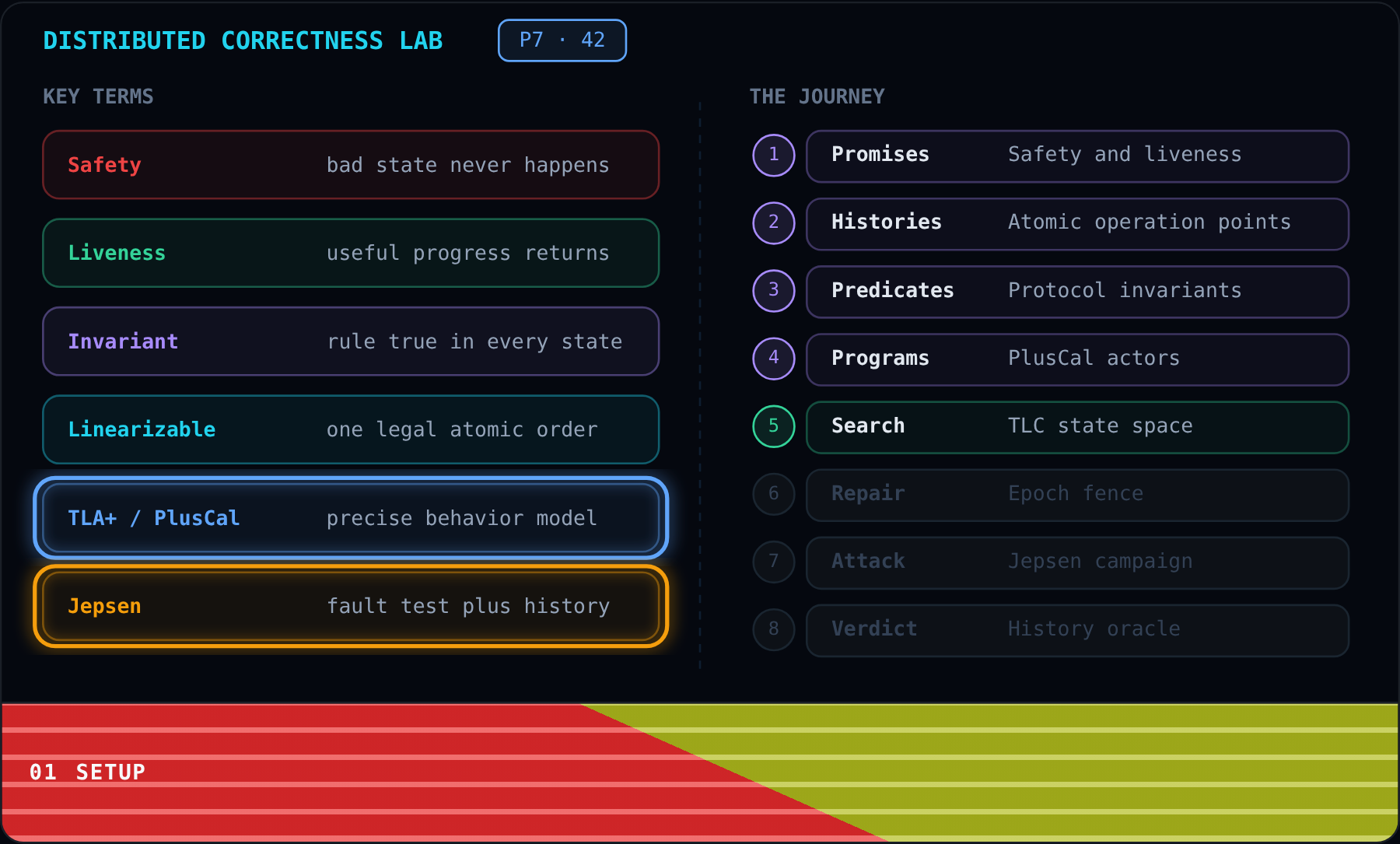
Task: Go to the Histories journey step
Action: tap(1077, 224)
